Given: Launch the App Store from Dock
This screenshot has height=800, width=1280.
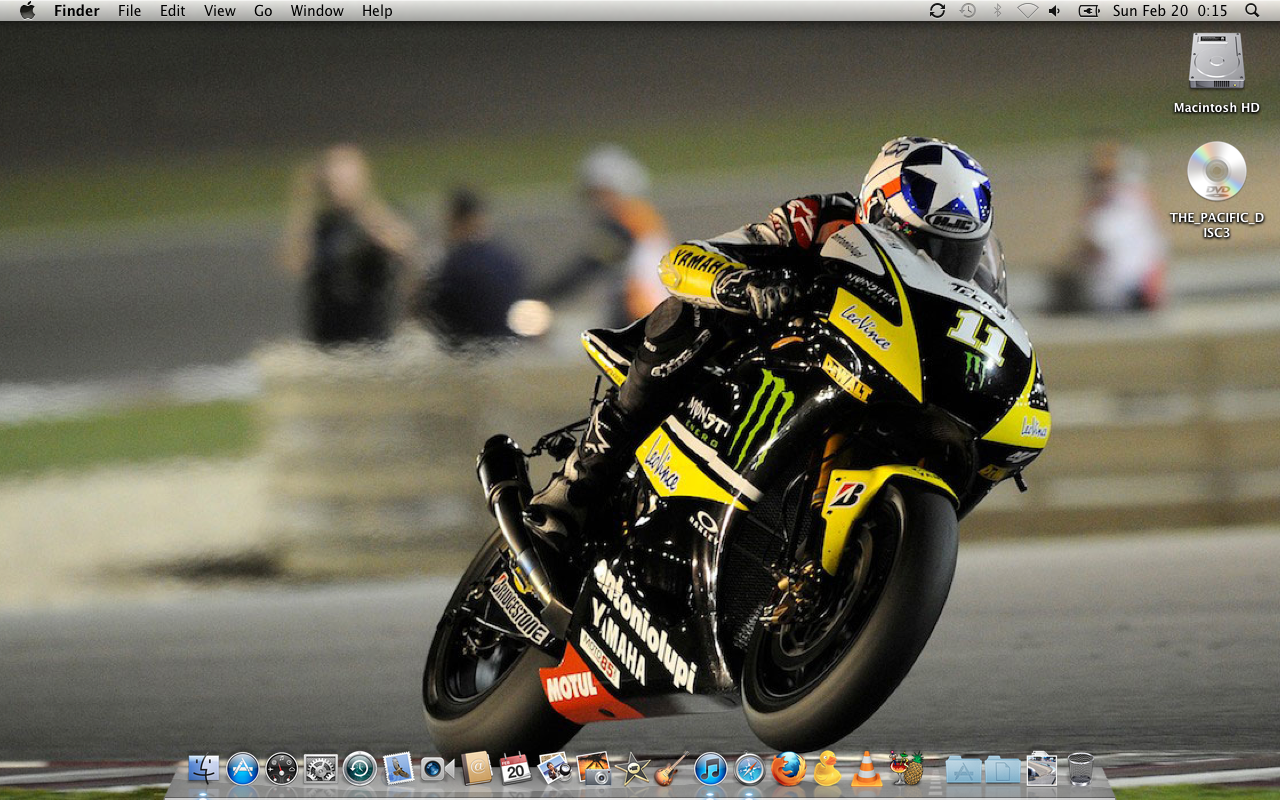Looking at the screenshot, I should point(243,768).
